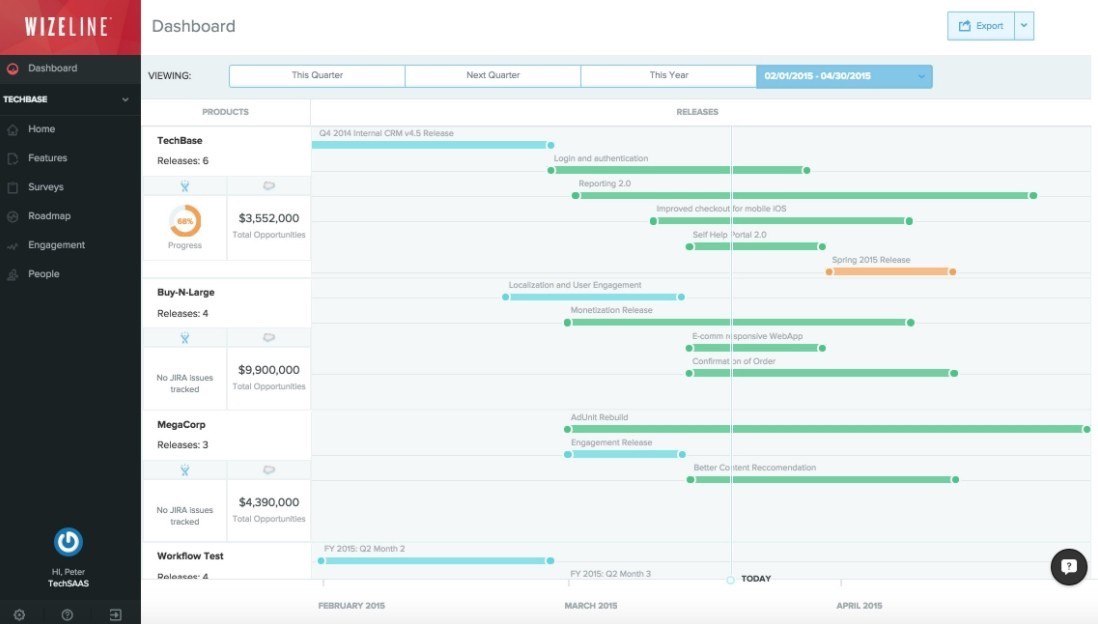Click the MegaCorp JIRA tab icon
The image size is (1098, 624).
point(185,471)
